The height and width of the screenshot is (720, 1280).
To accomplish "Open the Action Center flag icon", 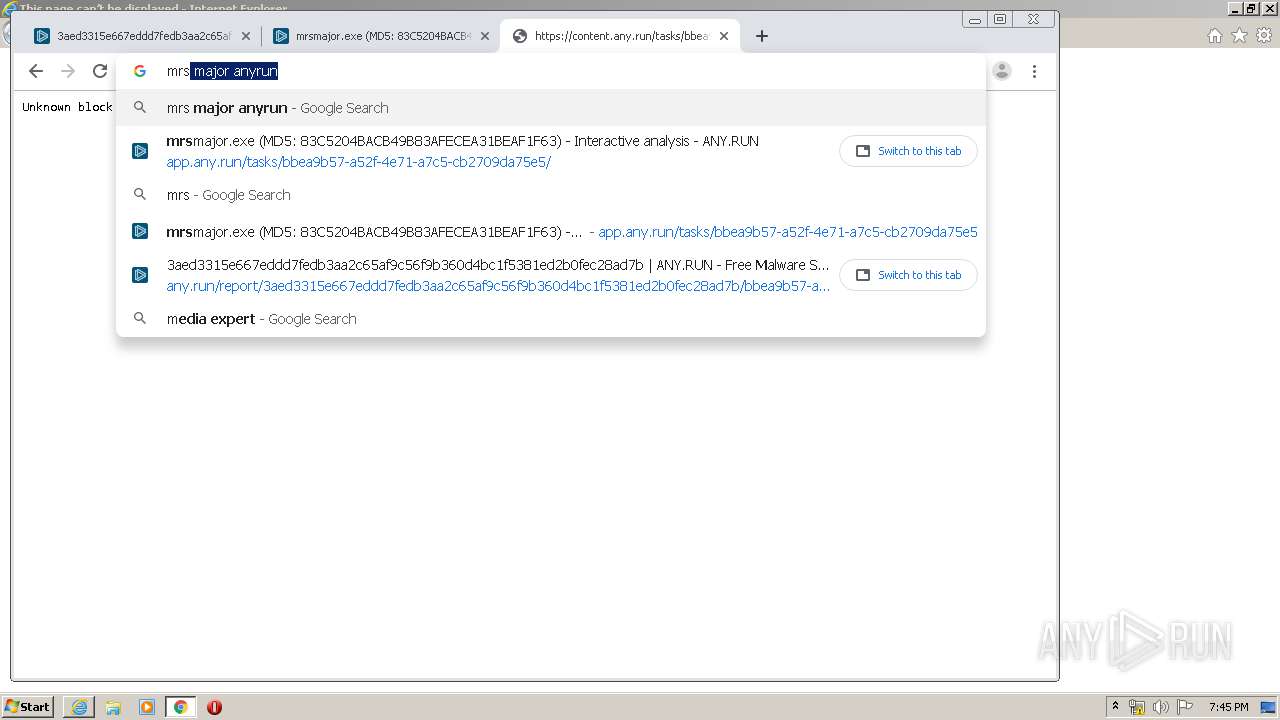I will [1185, 707].
